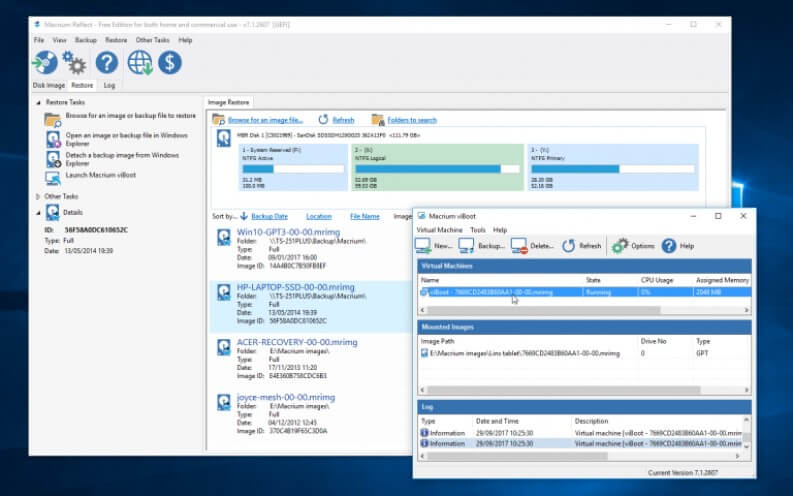
Task: Click the Mounted Images horizontal scrollbar
Action: point(564,390)
